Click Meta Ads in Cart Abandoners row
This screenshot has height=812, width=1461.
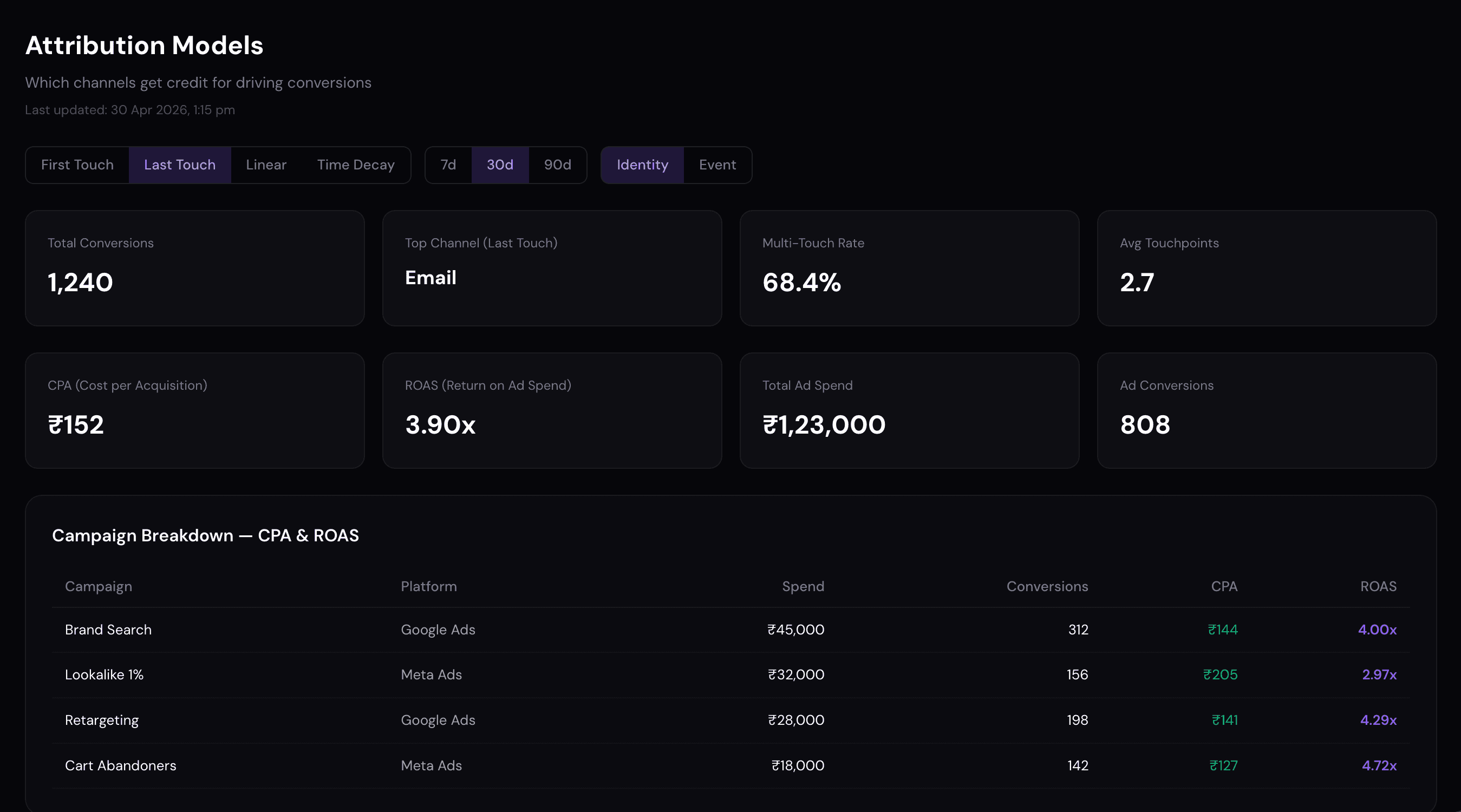coord(431,765)
